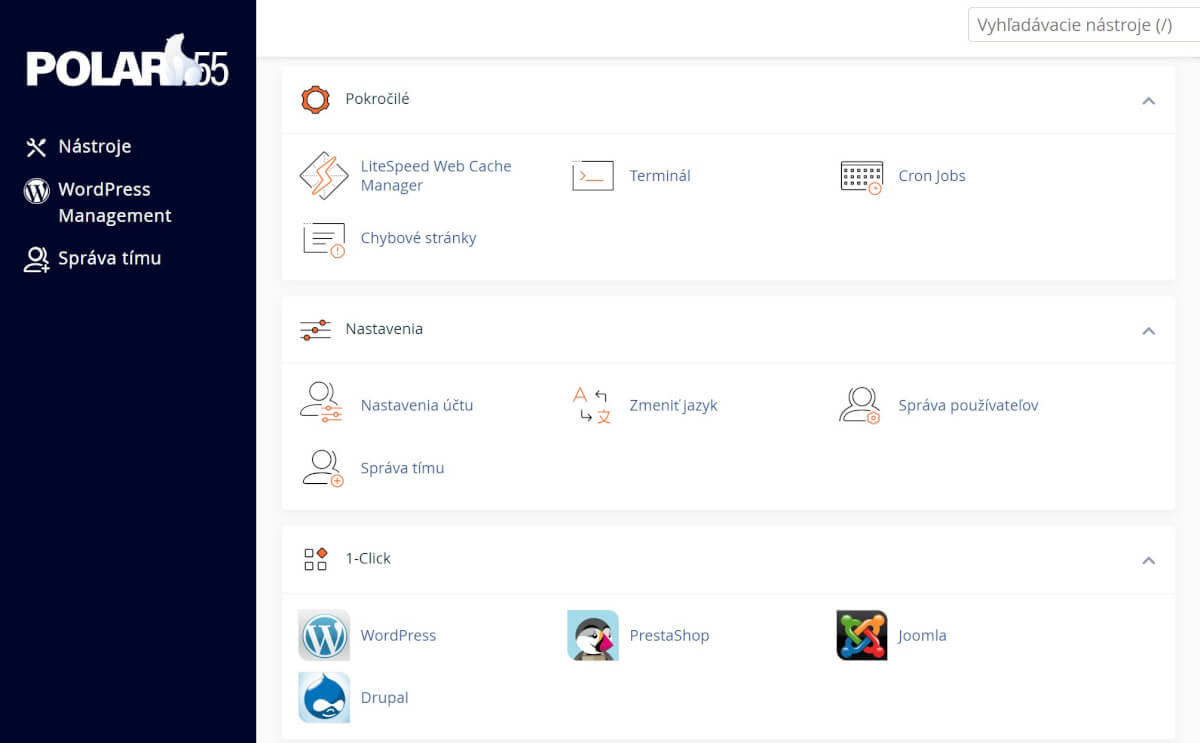Select the Správa používateľov icon
1200x743 pixels.
861,406
